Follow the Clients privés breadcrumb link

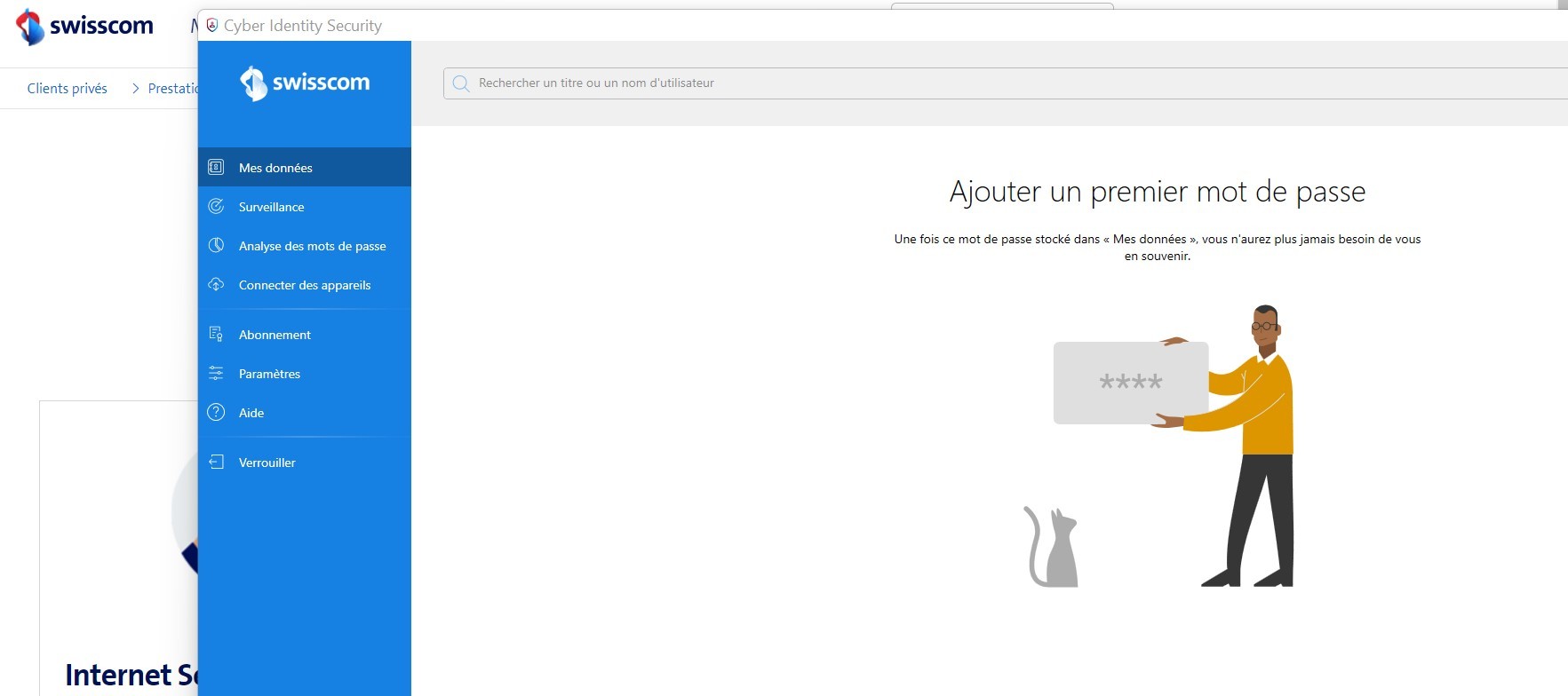(67, 88)
